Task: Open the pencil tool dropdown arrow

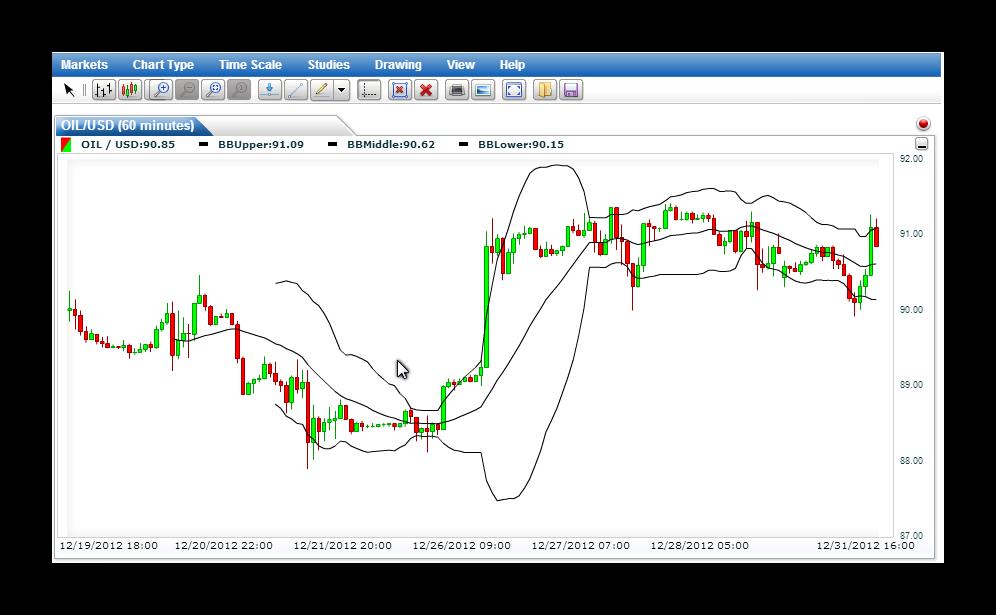Action: click(x=342, y=90)
